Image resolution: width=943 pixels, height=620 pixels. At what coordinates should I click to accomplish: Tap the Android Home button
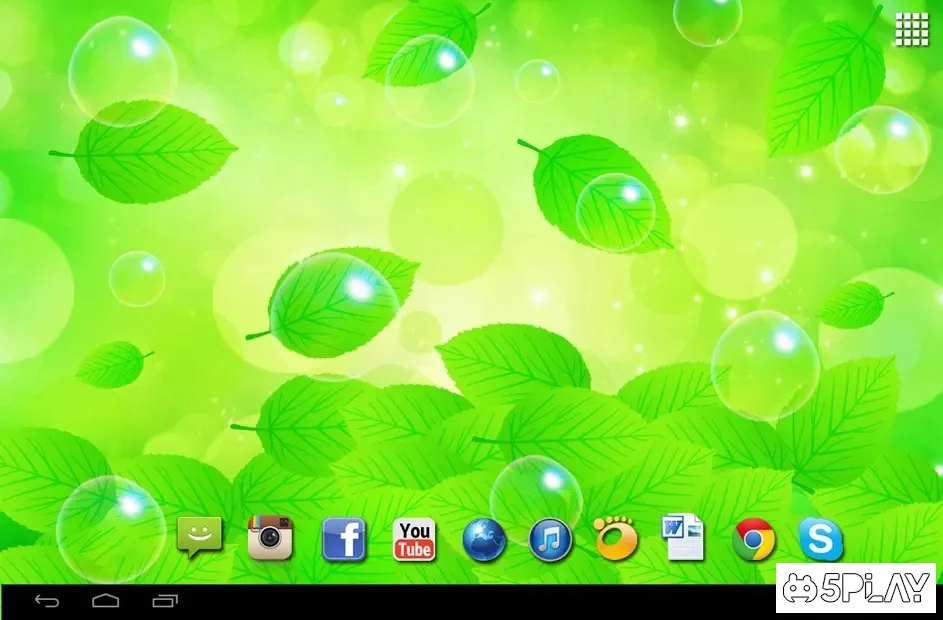[x=106, y=601]
